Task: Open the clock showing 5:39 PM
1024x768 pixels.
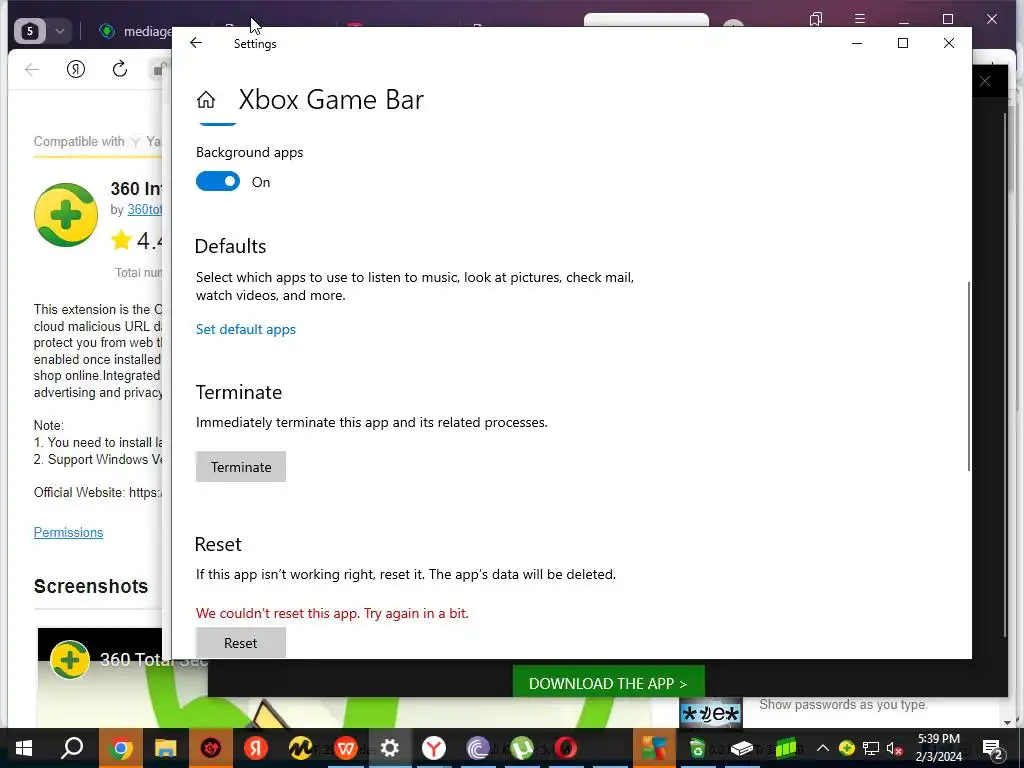Action: pos(938,748)
